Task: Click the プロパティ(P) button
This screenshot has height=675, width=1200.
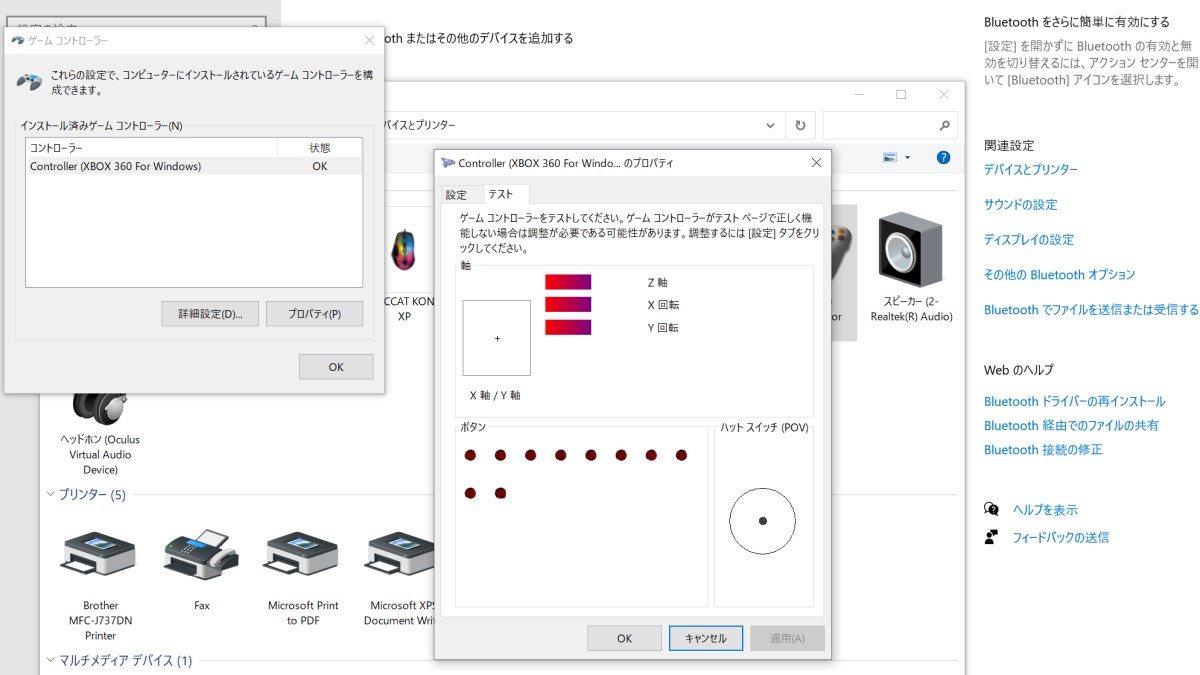Action: (x=314, y=314)
